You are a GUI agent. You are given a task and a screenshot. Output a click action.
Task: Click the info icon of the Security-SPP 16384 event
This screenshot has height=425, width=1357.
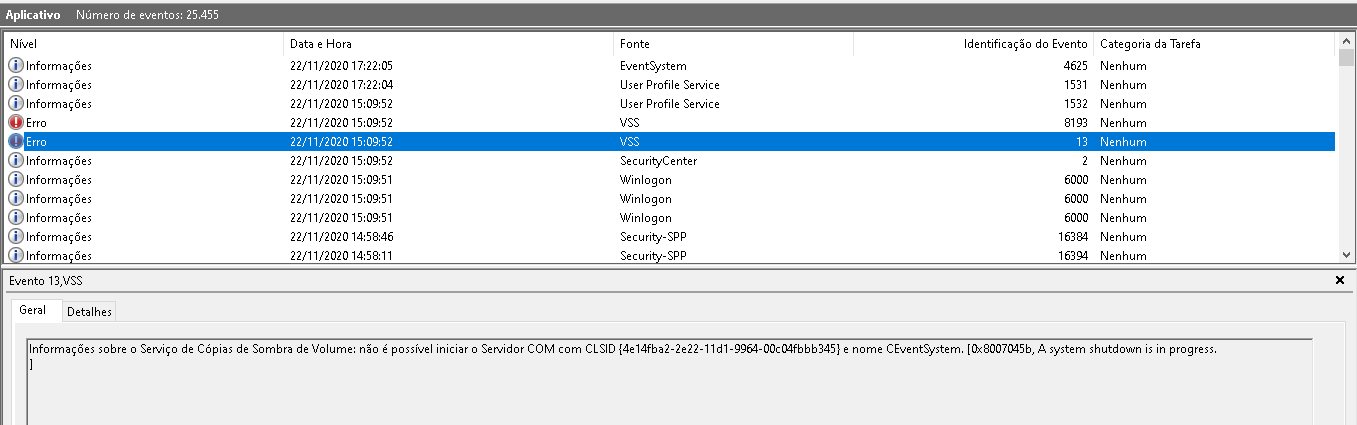pos(16,237)
